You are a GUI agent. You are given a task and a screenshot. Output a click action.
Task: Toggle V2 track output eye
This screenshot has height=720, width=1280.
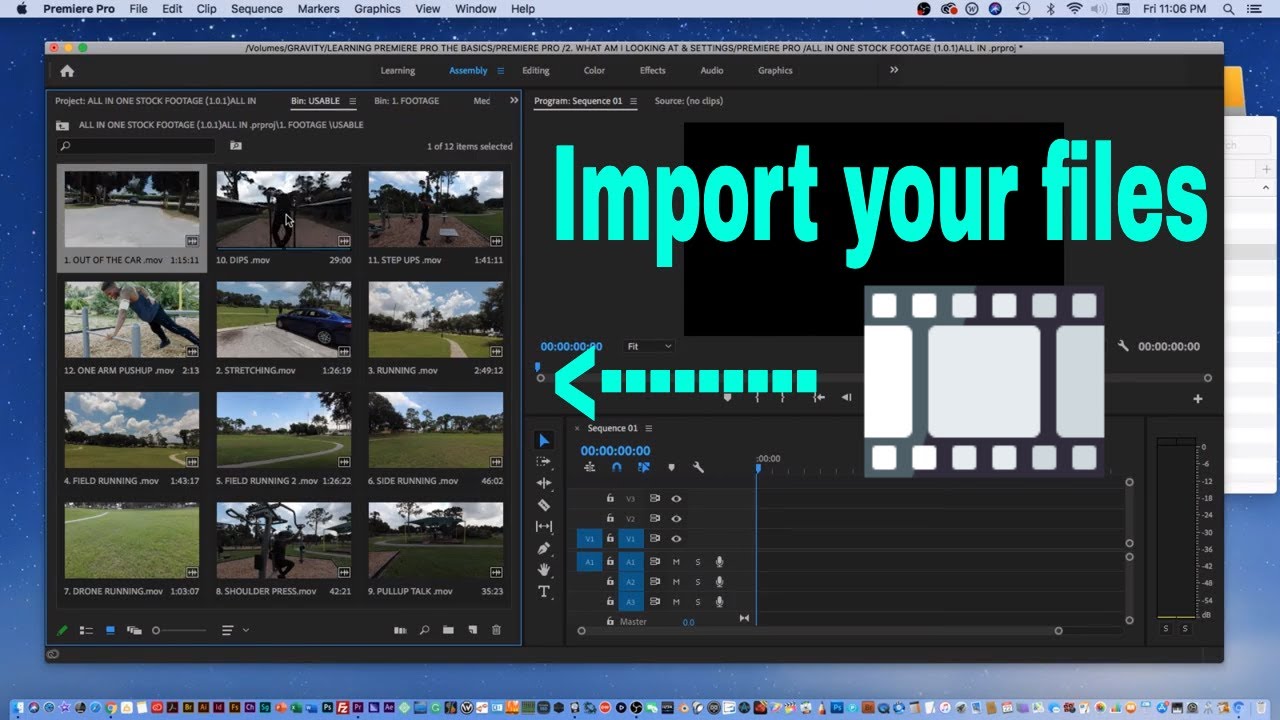[676, 519]
